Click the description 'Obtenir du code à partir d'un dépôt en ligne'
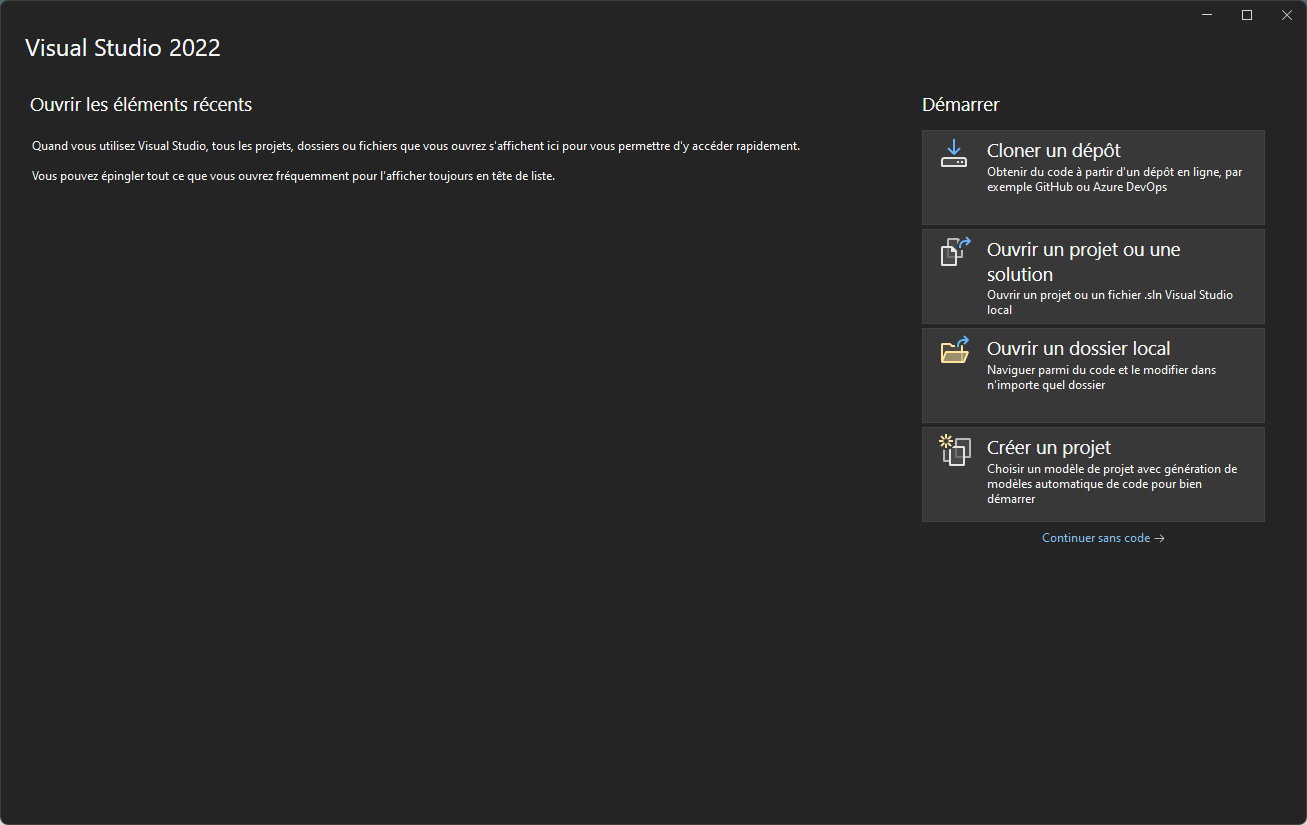The height and width of the screenshot is (825, 1307). [x=1115, y=179]
